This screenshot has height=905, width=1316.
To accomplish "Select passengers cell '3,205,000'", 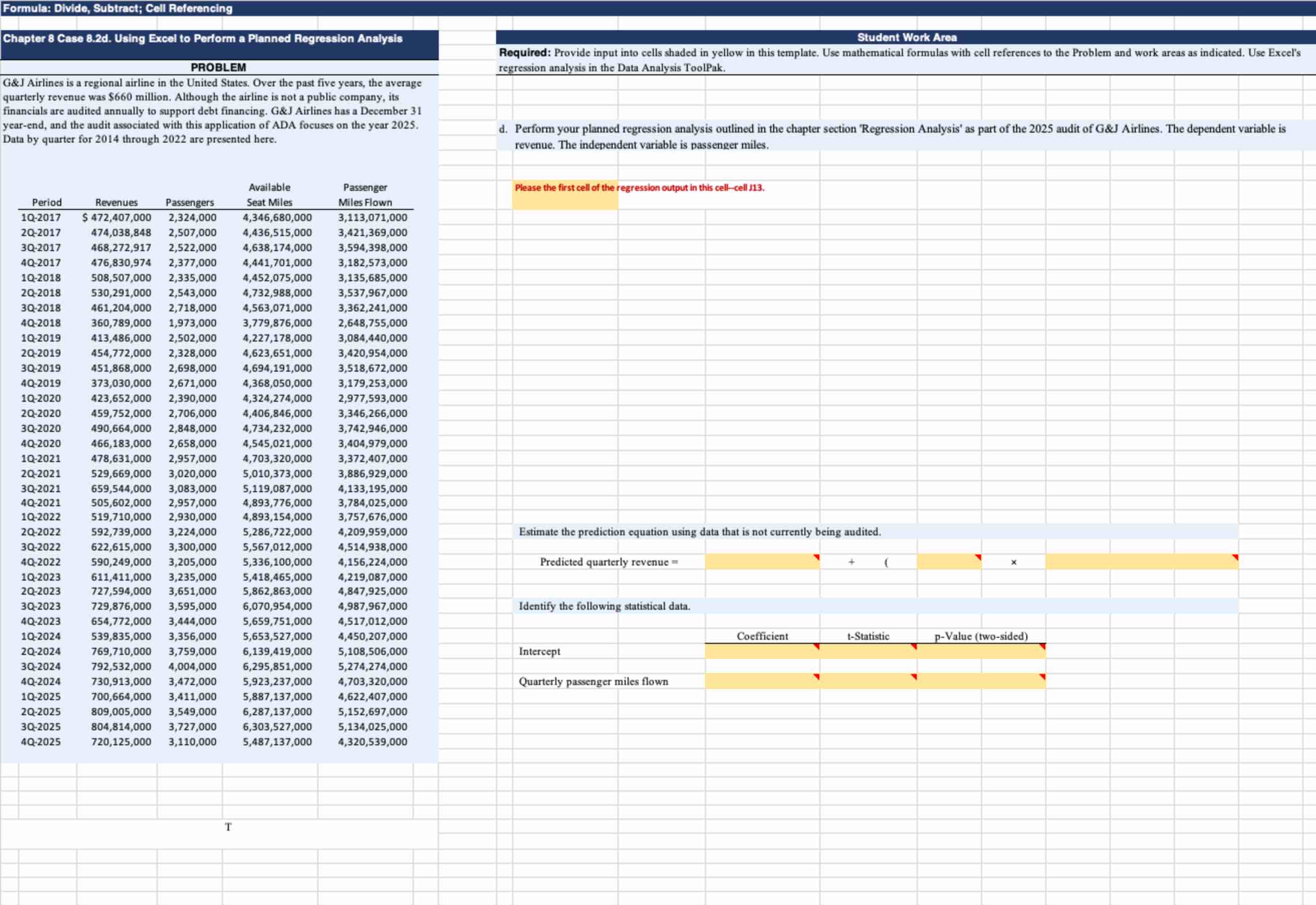I will [192, 562].
